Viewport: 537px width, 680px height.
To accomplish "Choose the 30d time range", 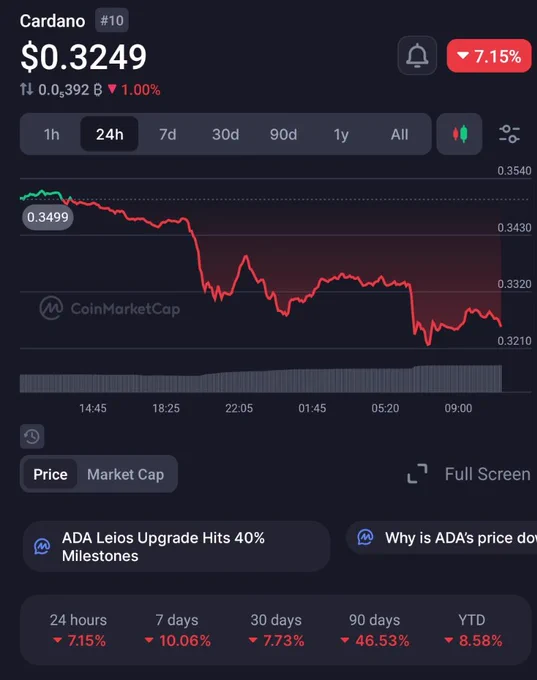I will point(226,134).
